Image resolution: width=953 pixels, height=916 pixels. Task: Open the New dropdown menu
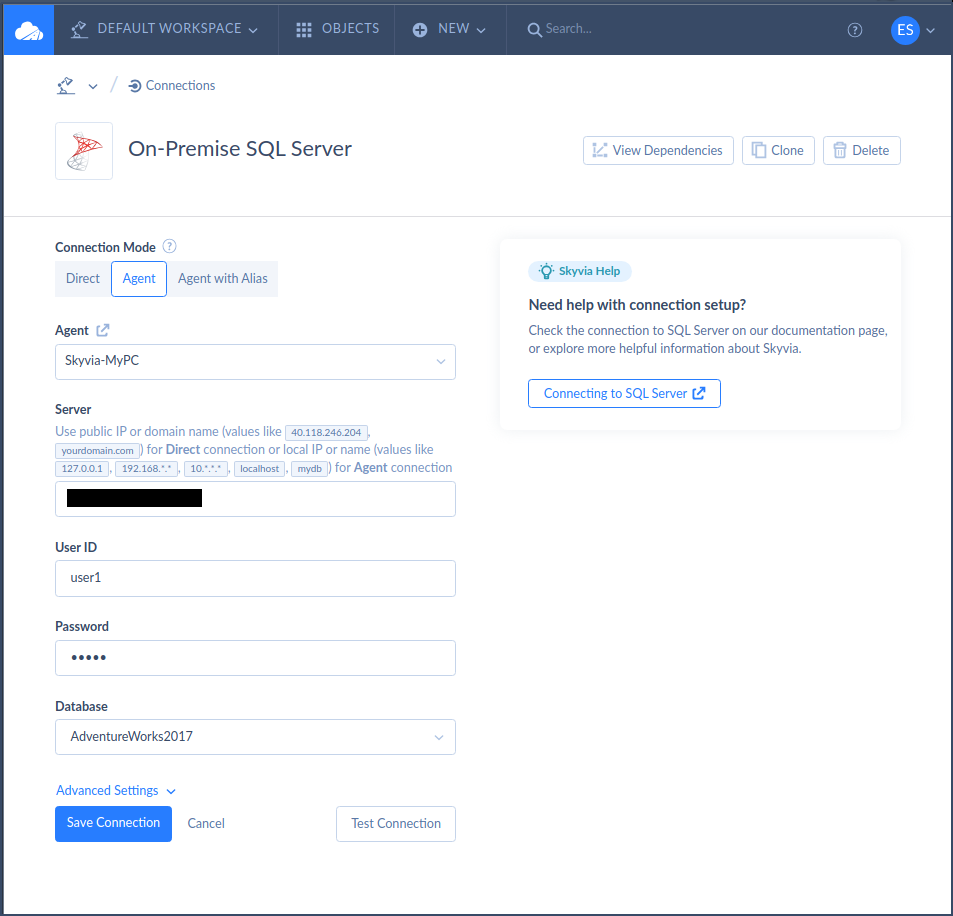tap(449, 29)
